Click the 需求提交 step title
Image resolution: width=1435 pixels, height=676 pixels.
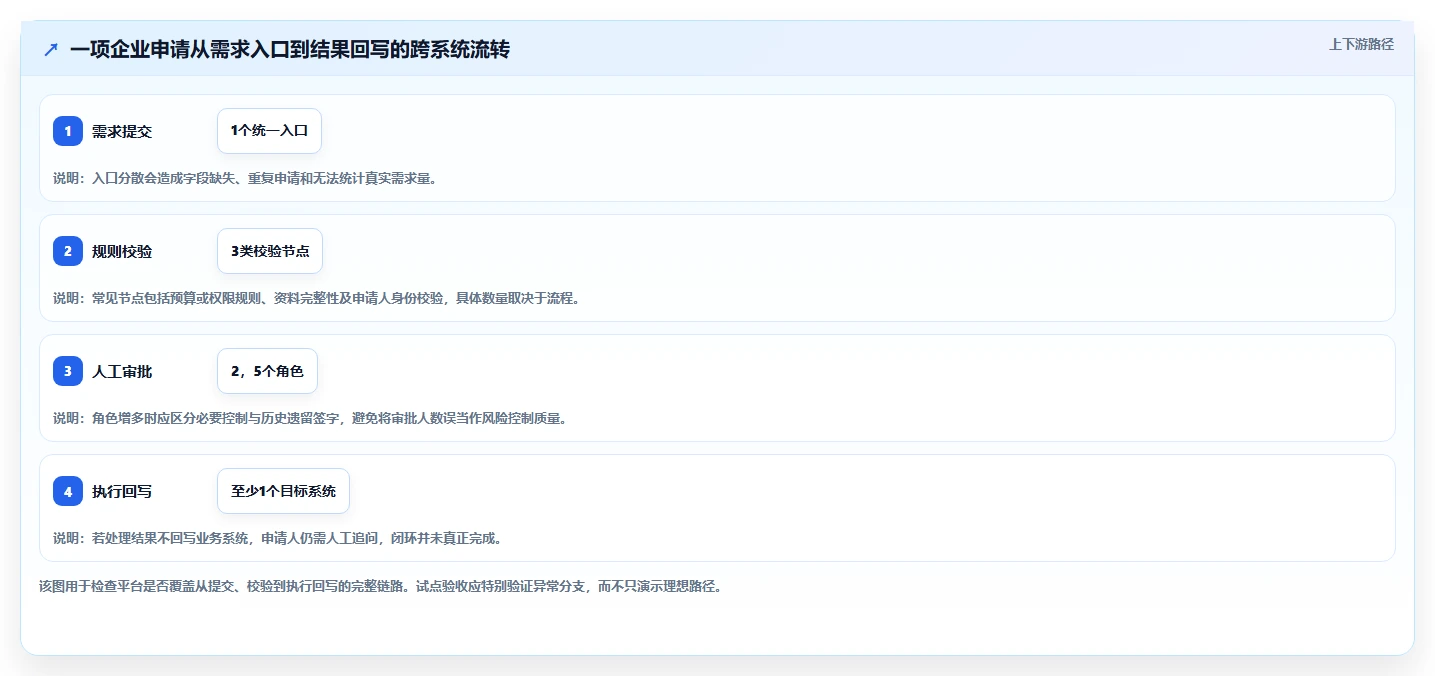(122, 131)
